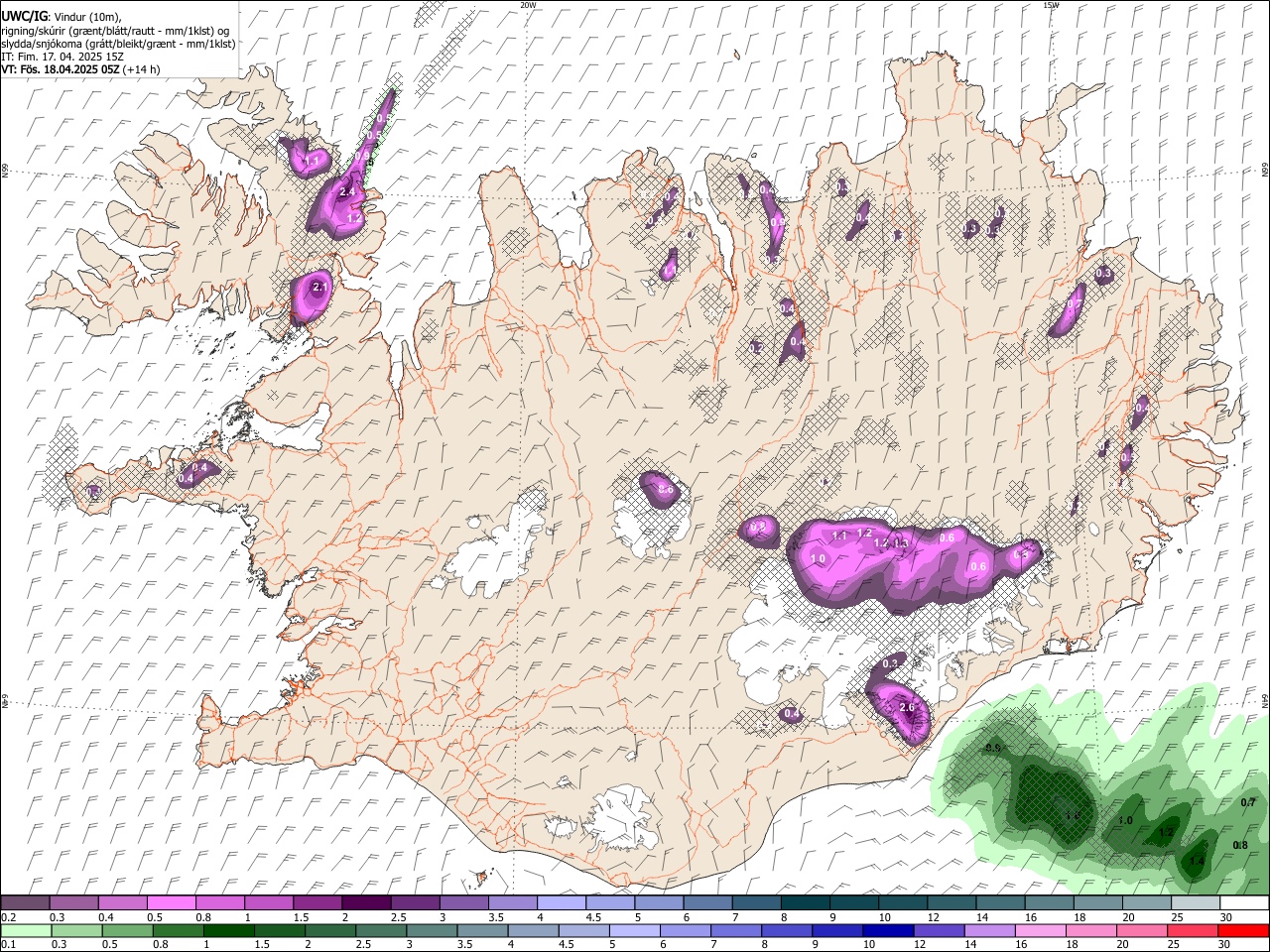Click the '2.6' snowfall value near the south coast
The height and width of the screenshot is (952, 1270).
pyautogui.click(x=906, y=707)
